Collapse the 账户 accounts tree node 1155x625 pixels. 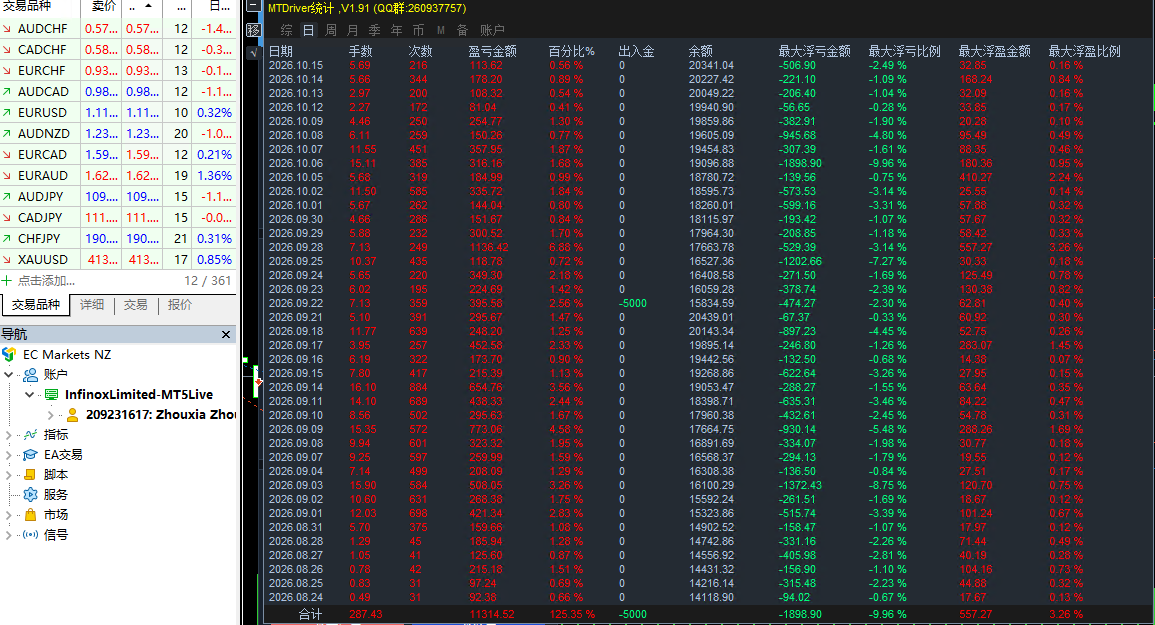tap(9, 374)
